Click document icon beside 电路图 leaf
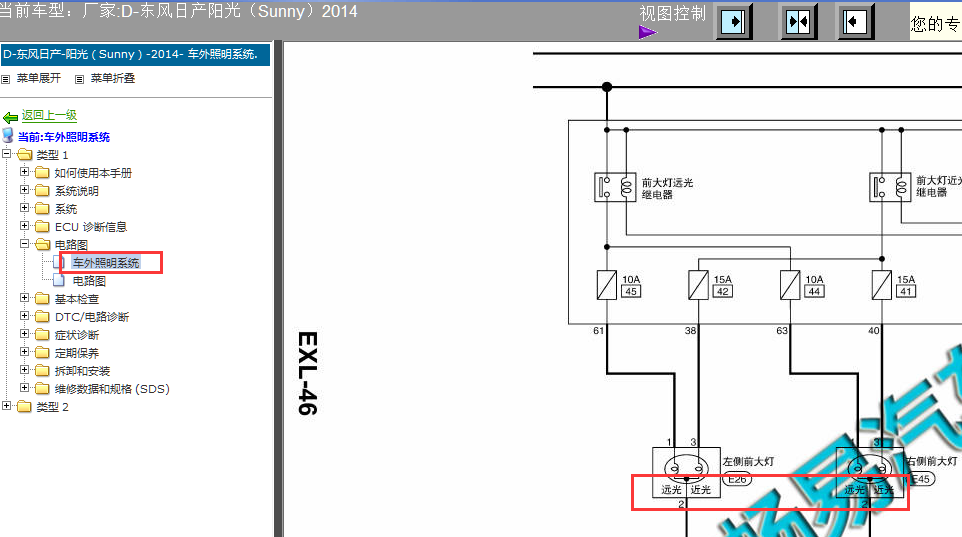This screenshot has width=962, height=537. (59, 280)
